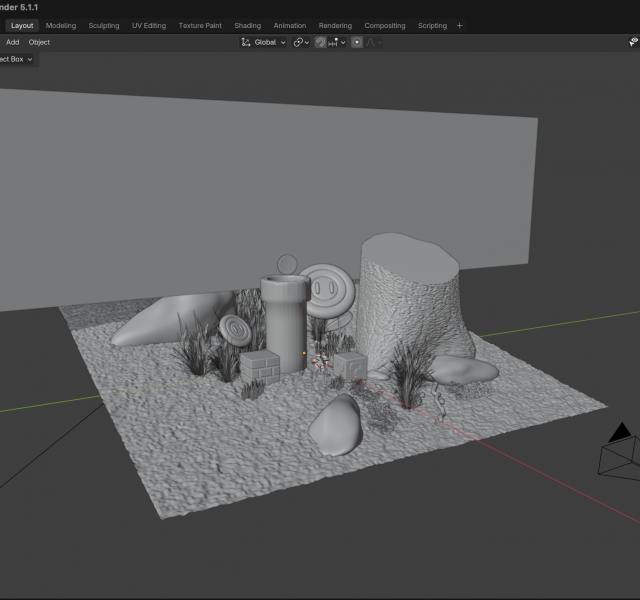
Task: Open the Object menu
Action: click(x=39, y=42)
